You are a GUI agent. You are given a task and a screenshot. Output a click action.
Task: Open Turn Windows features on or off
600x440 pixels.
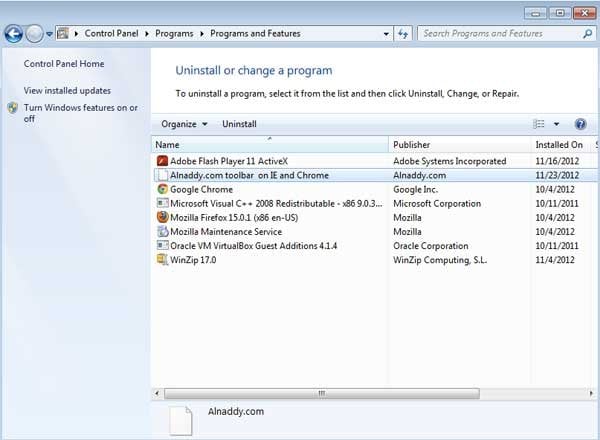coord(81,113)
